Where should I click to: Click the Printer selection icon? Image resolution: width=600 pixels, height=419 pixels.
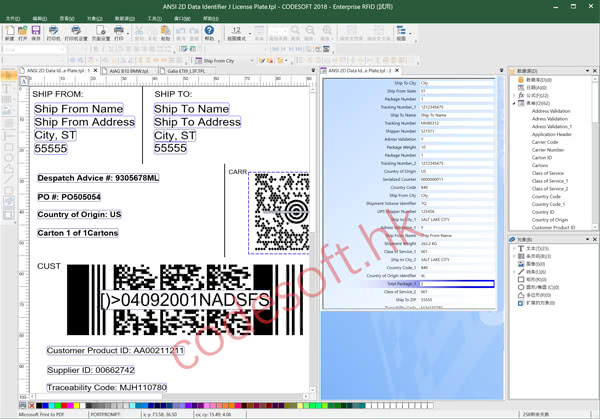coord(54,31)
